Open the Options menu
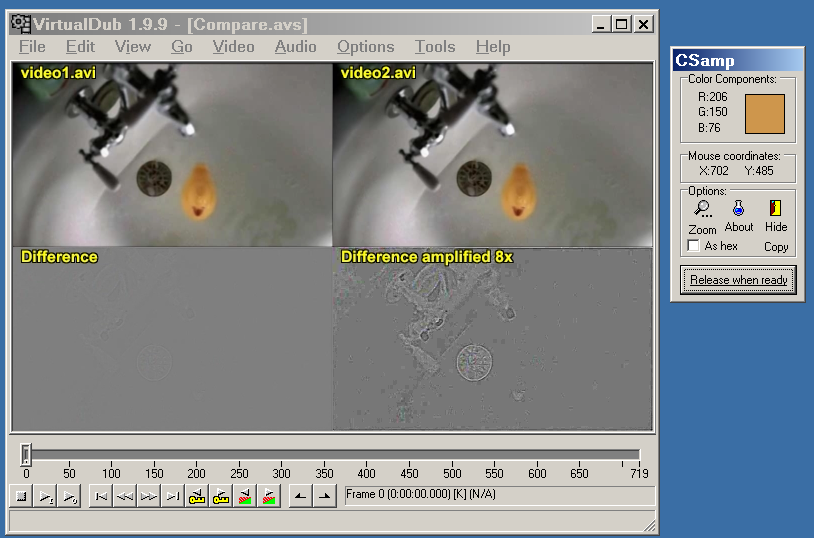The height and width of the screenshot is (538, 814). click(x=365, y=47)
